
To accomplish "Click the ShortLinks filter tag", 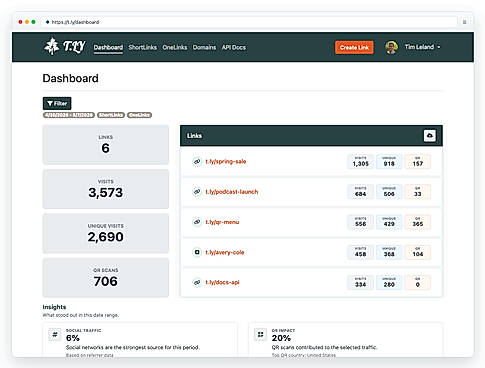I will tap(111, 115).
